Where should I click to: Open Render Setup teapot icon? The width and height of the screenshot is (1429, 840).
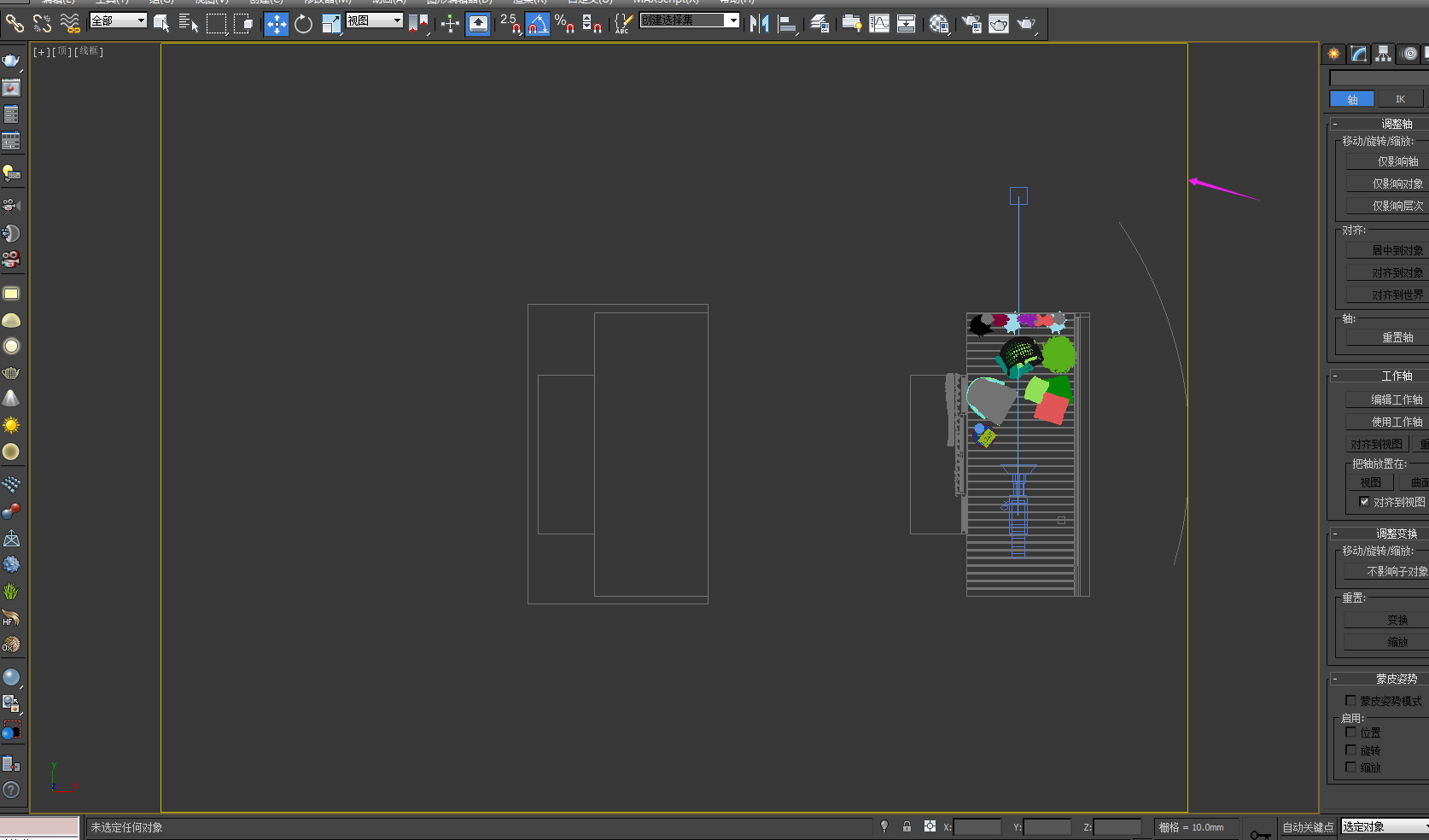(971, 23)
